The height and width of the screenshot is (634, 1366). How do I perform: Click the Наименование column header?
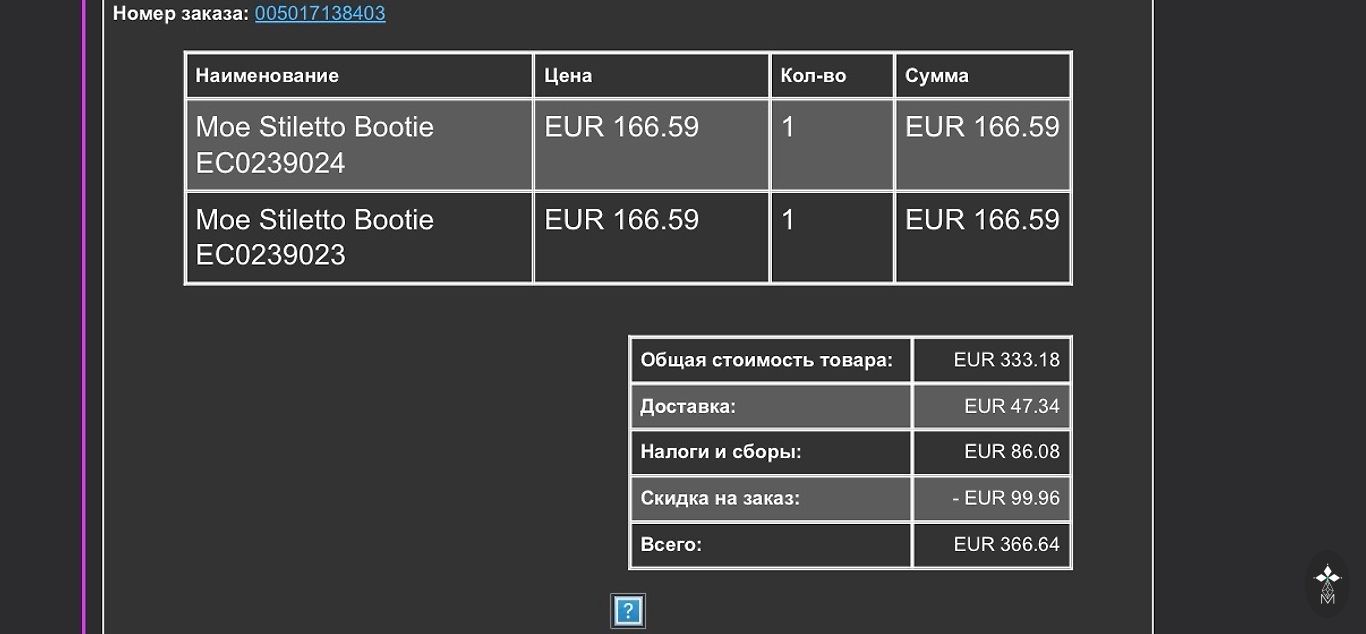tap(267, 76)
